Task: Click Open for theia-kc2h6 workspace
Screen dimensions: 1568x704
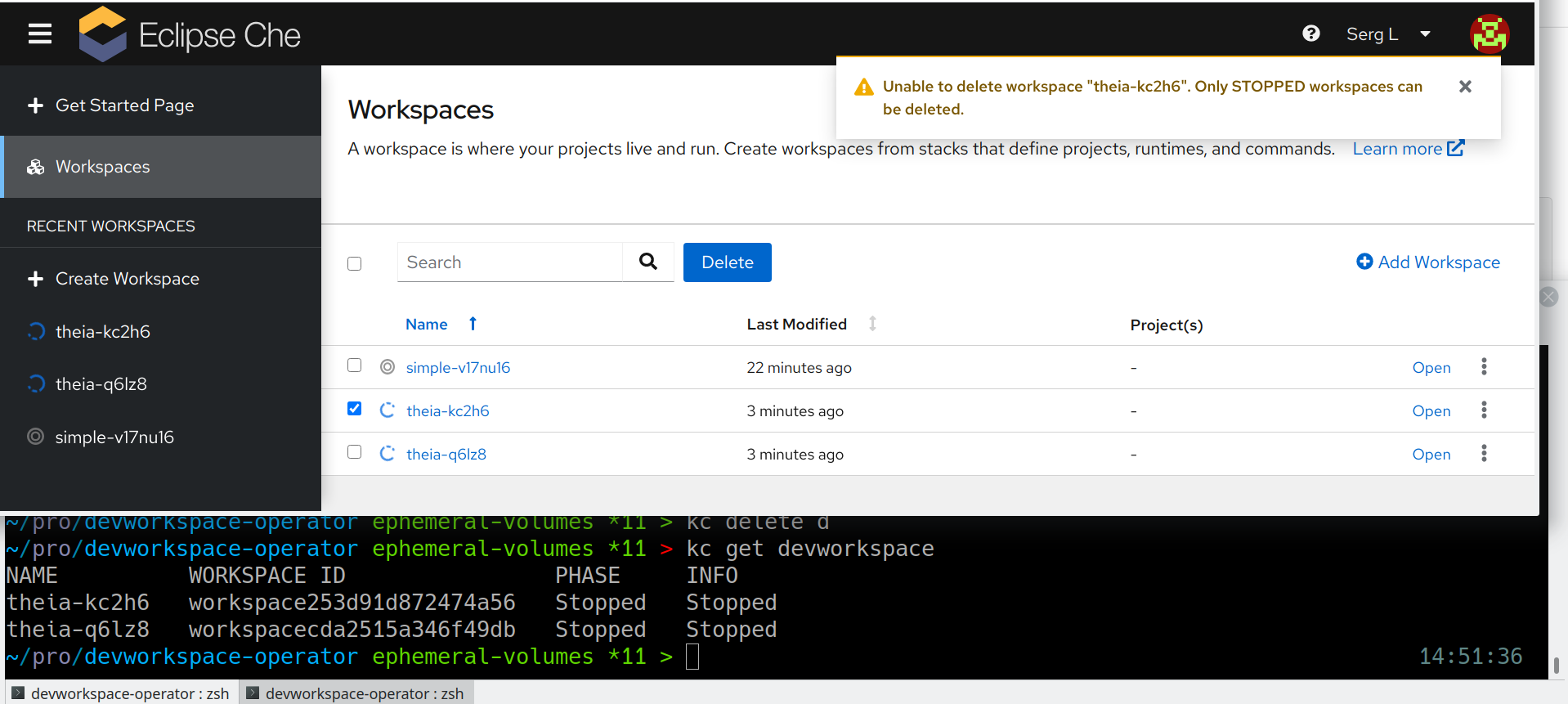Action: pos(1431,411)
